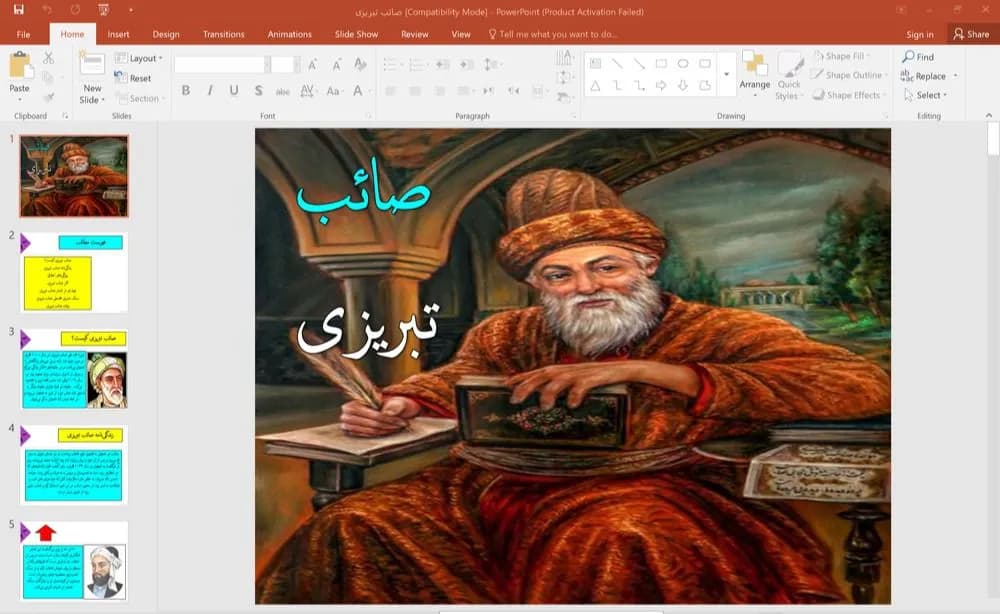
Task: Open the File tab
Action: 24,34
